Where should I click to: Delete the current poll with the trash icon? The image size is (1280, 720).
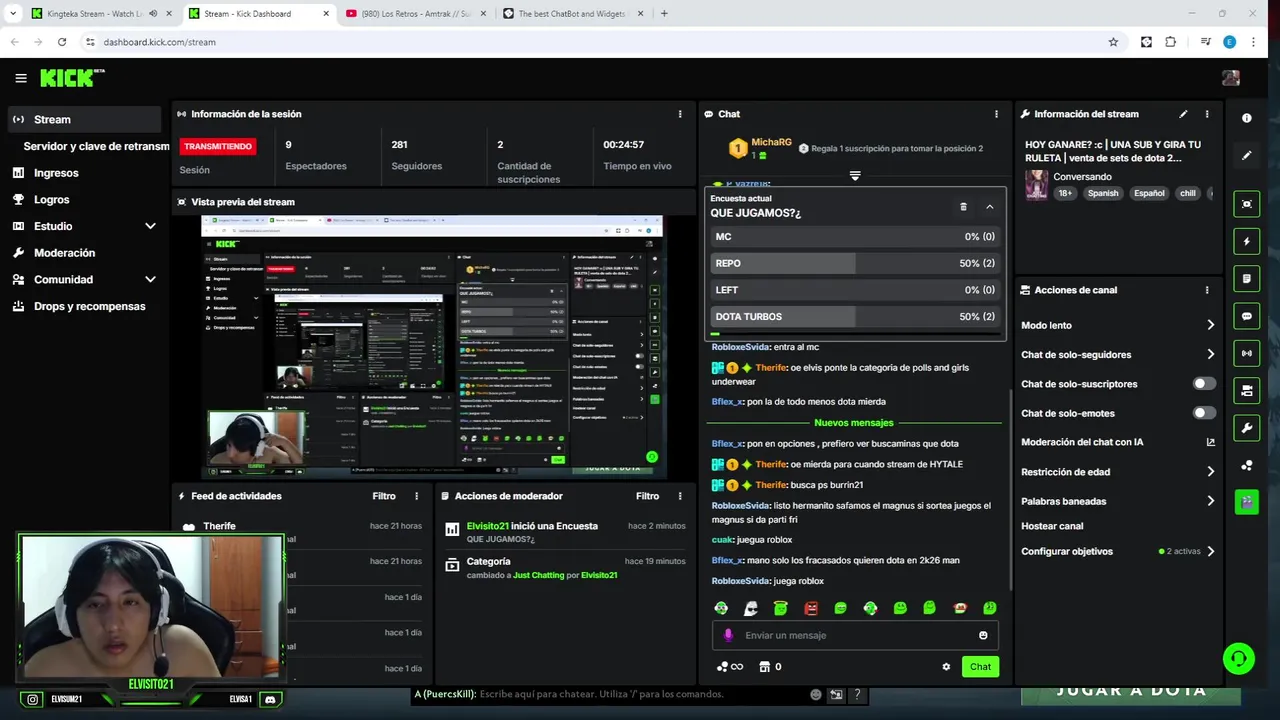[x=963, y=206]
